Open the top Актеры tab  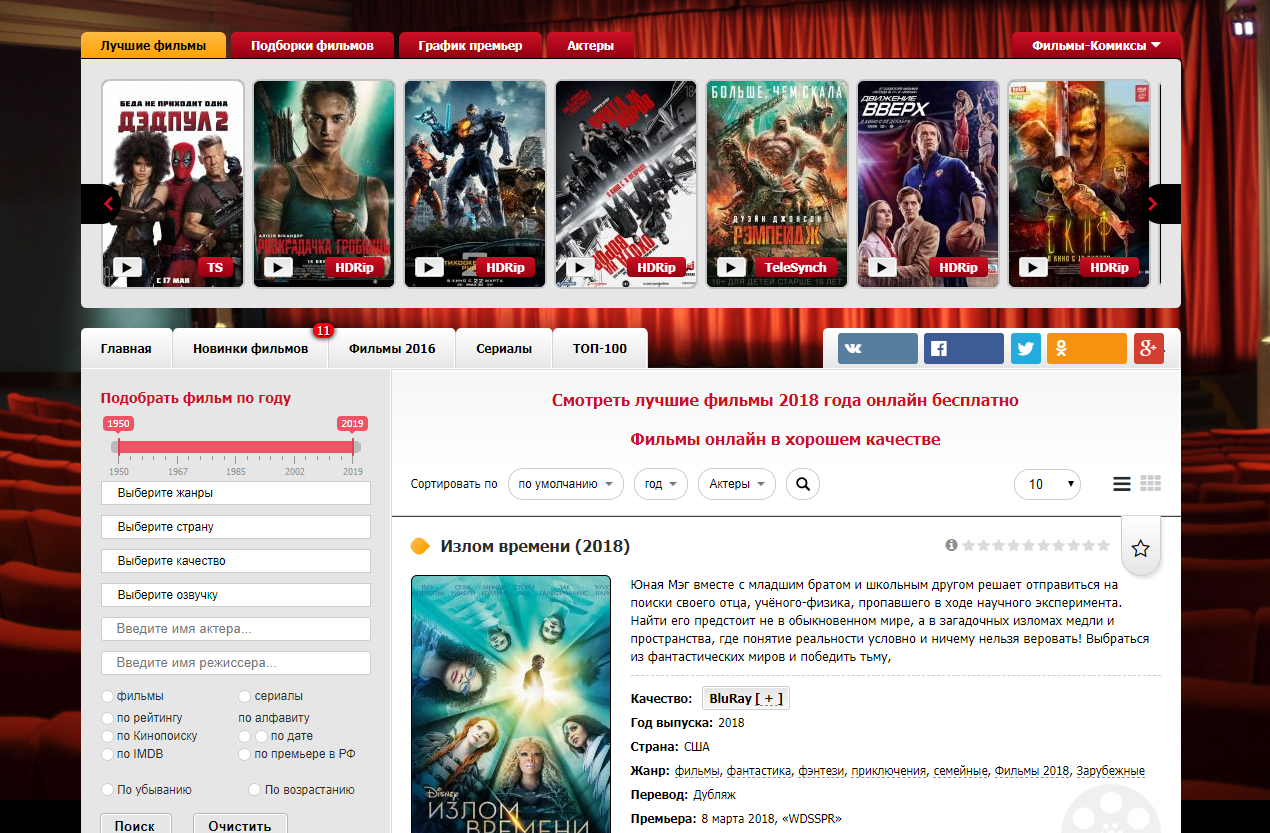[590, 45]
